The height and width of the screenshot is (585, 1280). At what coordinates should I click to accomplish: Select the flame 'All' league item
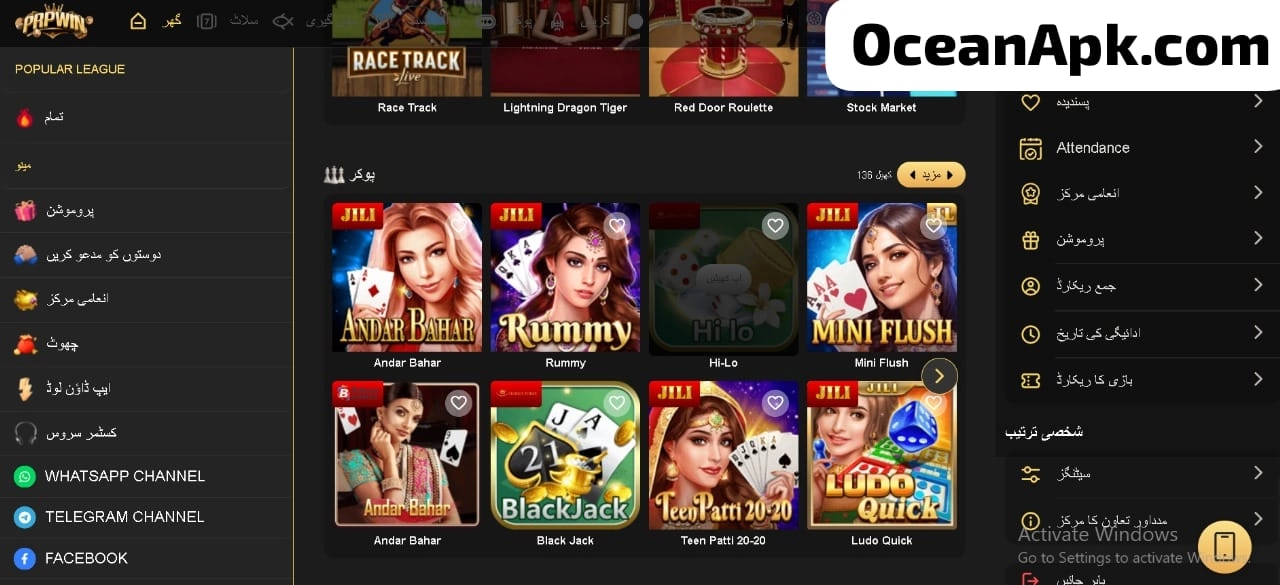click(x=146, y=117)
